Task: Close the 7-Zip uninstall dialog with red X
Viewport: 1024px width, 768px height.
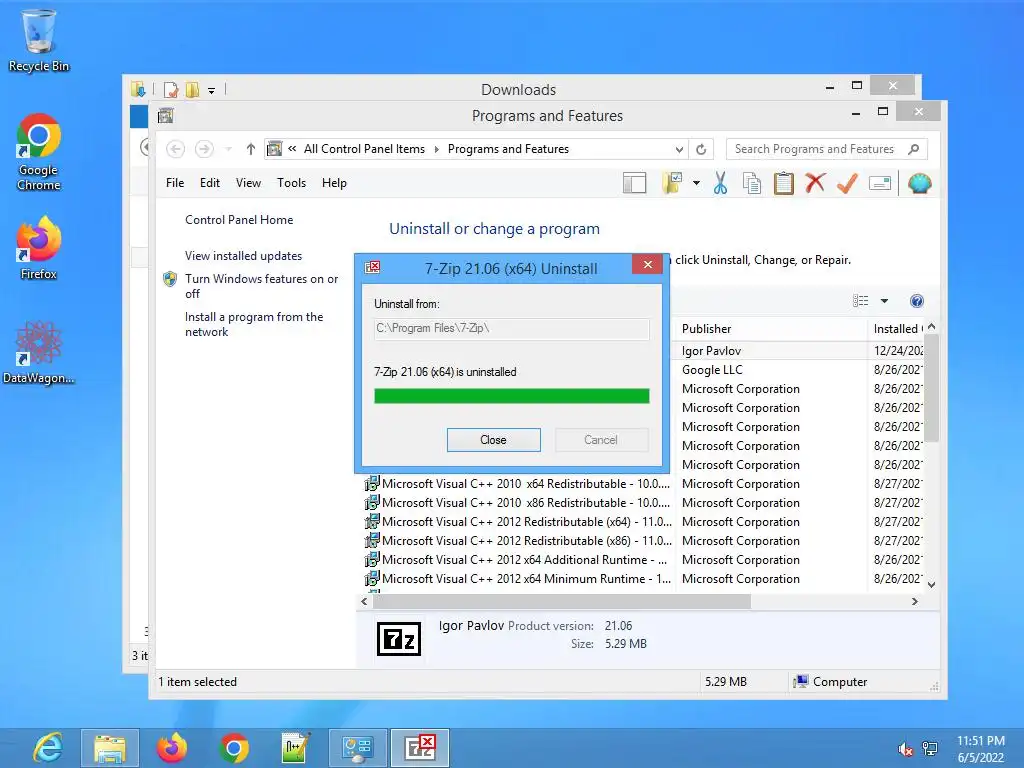Action: 647,264
